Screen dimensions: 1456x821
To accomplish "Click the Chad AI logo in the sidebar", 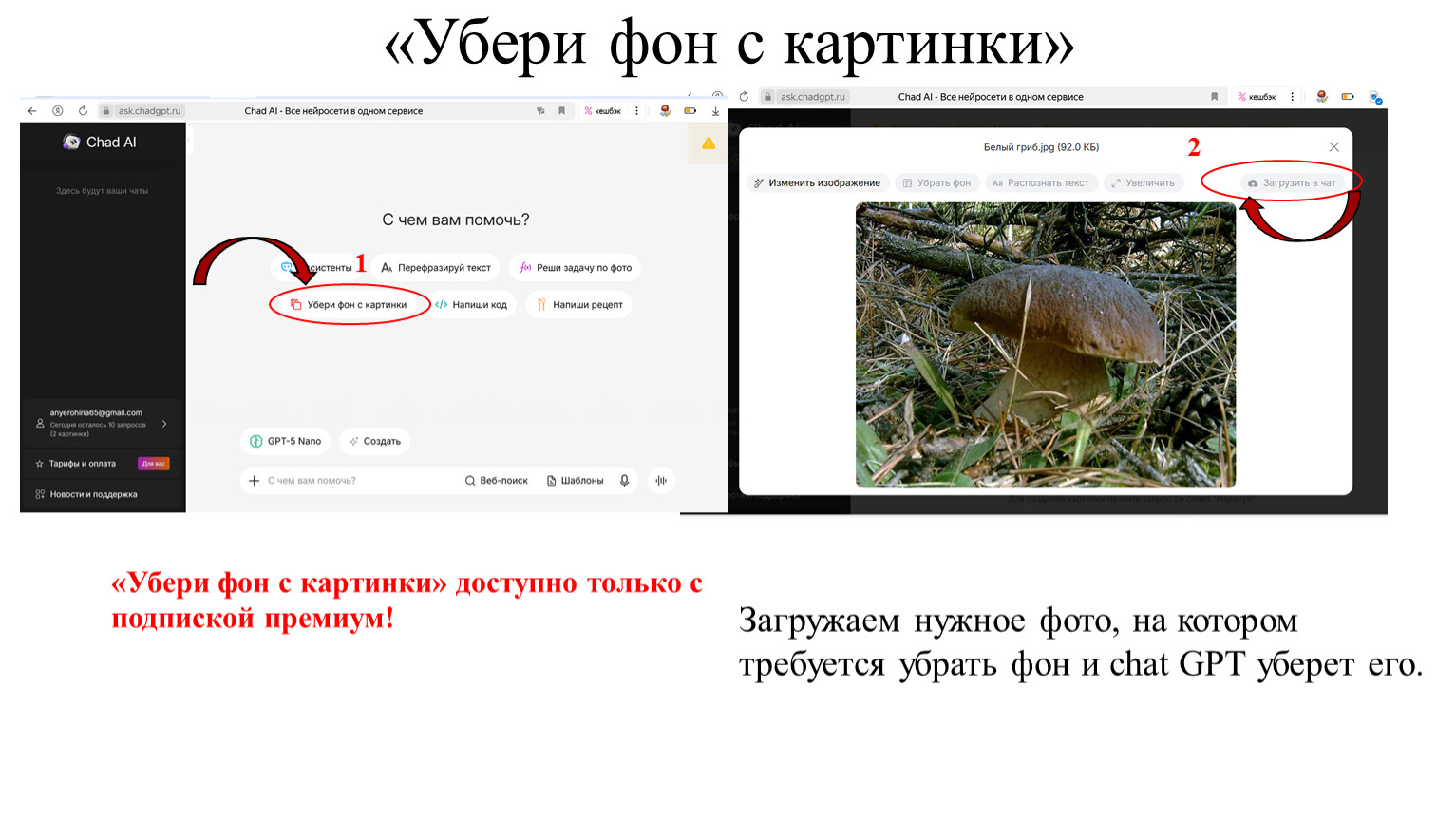I will [100, 143].
